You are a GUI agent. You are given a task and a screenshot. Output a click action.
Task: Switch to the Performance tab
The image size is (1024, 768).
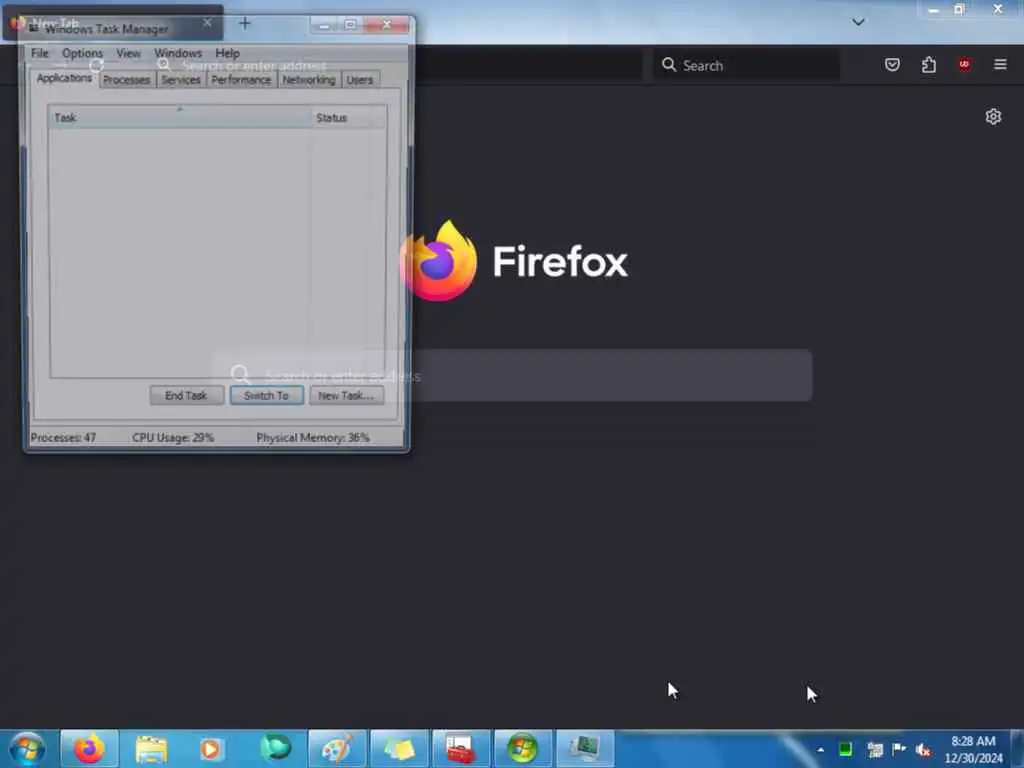click(x=241, y=80)
